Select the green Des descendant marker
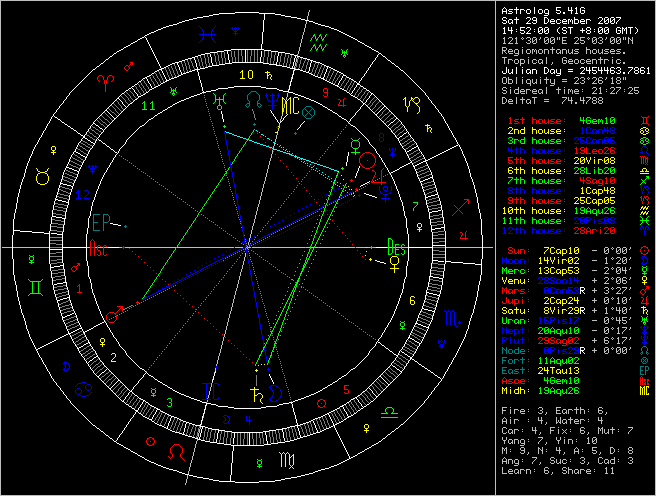Viewport: 656px width, 496px height. [x=394, y=244]
